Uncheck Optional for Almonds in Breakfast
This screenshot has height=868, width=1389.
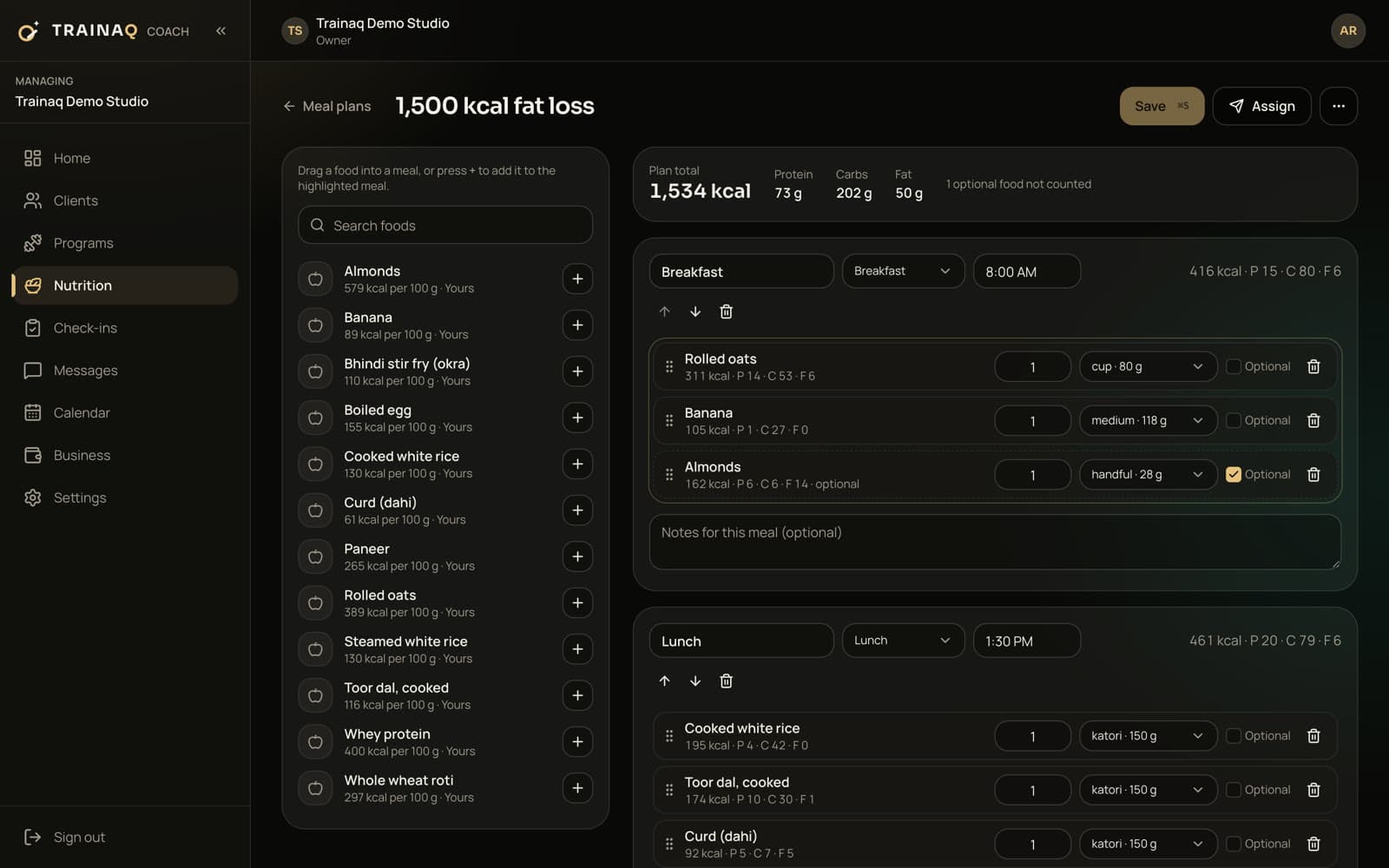(1233, 475)
